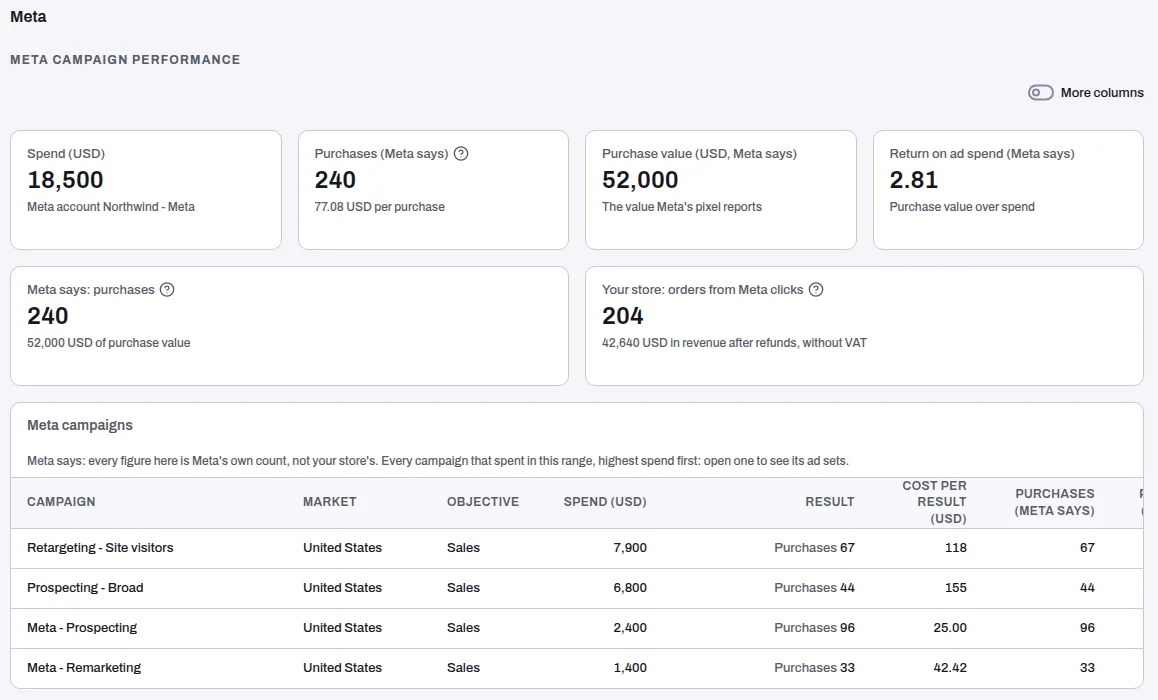Click cost per result cell 118
The image size is (1158, 700).
point(956,548)
